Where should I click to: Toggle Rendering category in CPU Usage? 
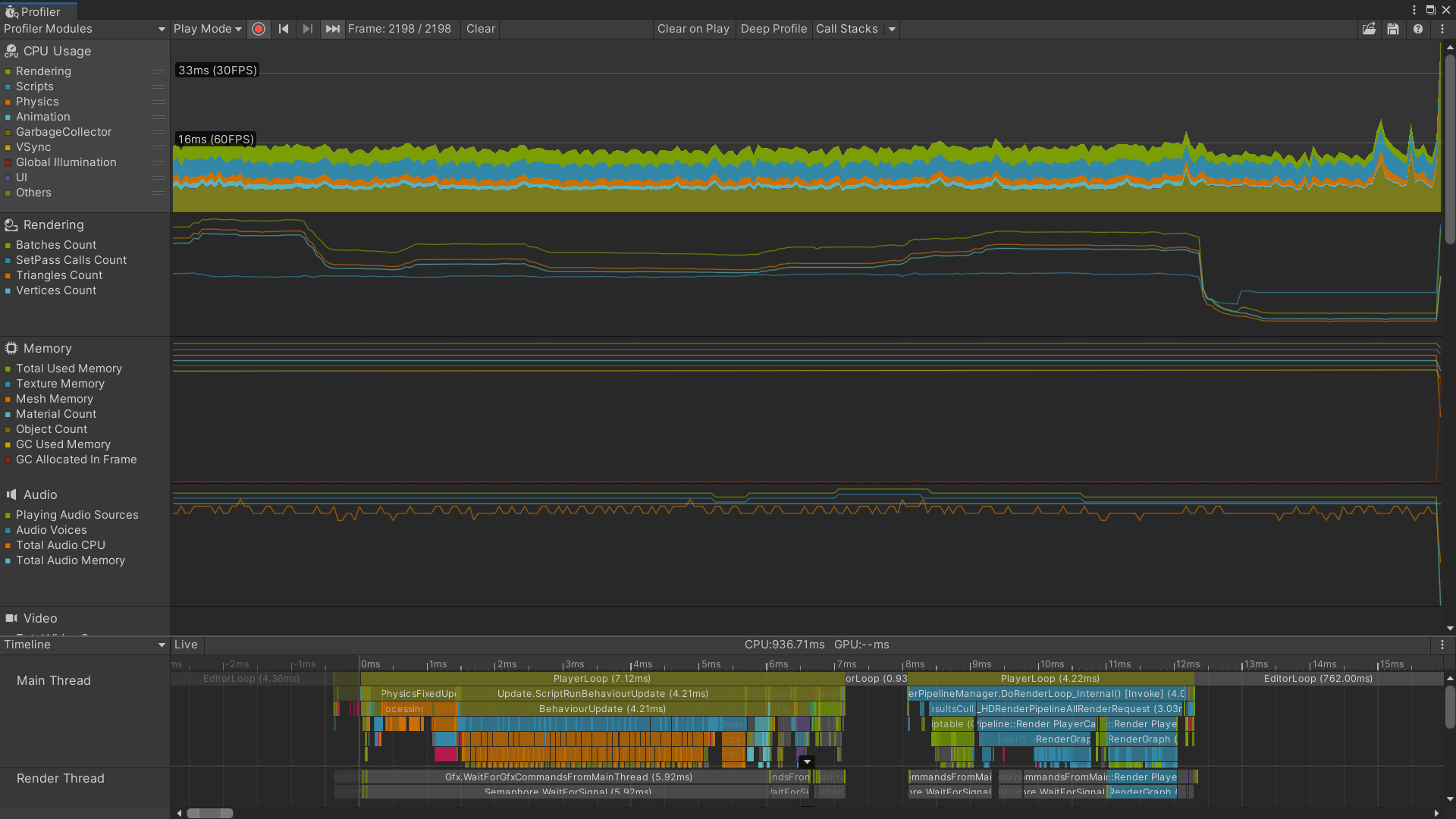point(43,71)
